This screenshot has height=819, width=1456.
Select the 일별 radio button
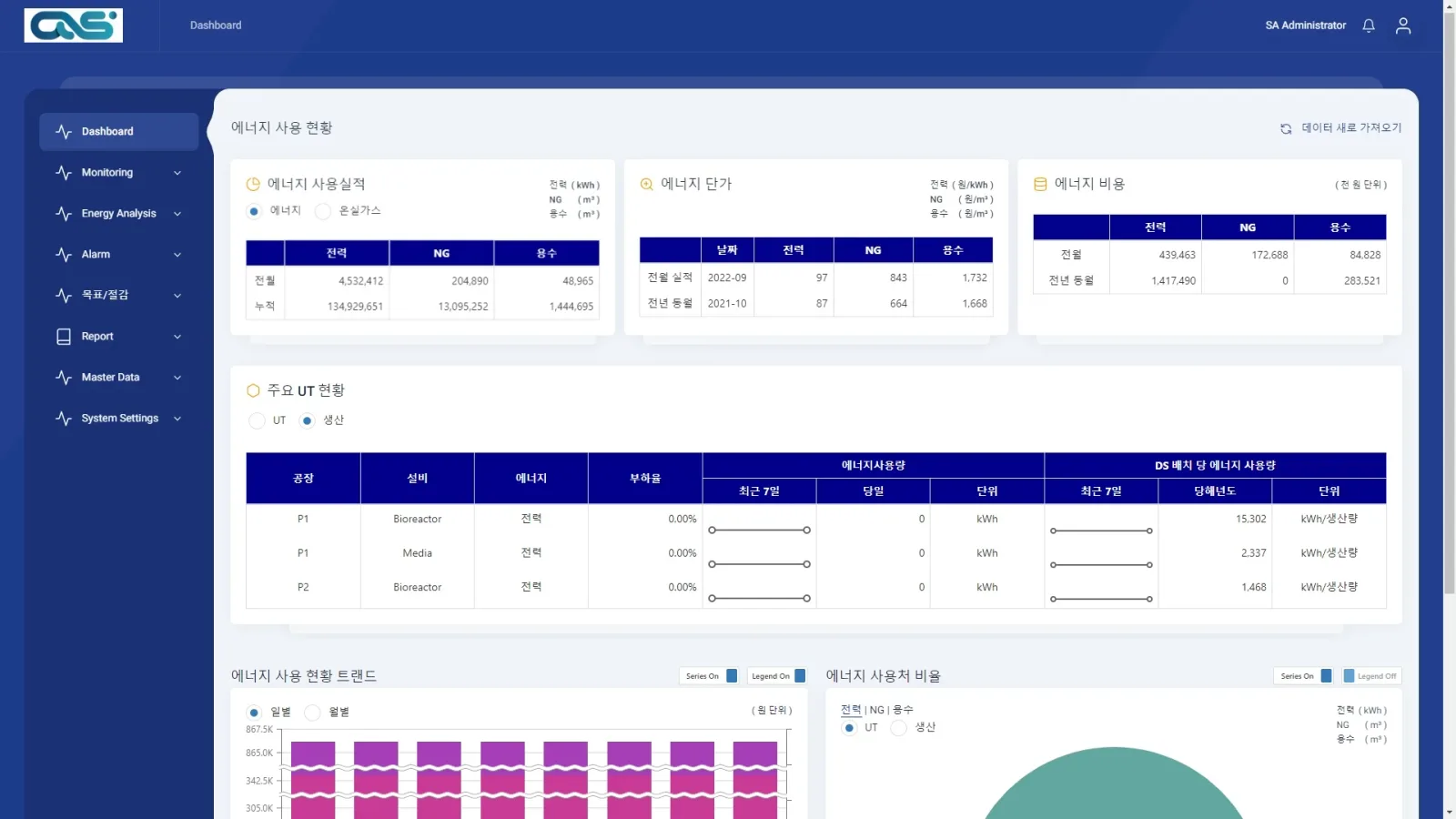(254, 713)
